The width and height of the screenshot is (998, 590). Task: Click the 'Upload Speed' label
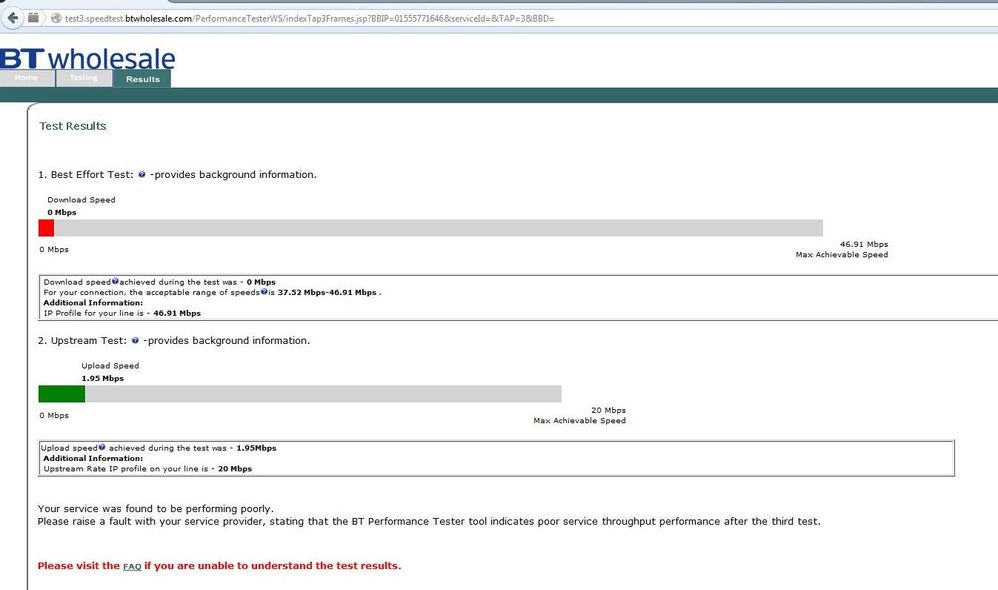[x=110, y=366]
